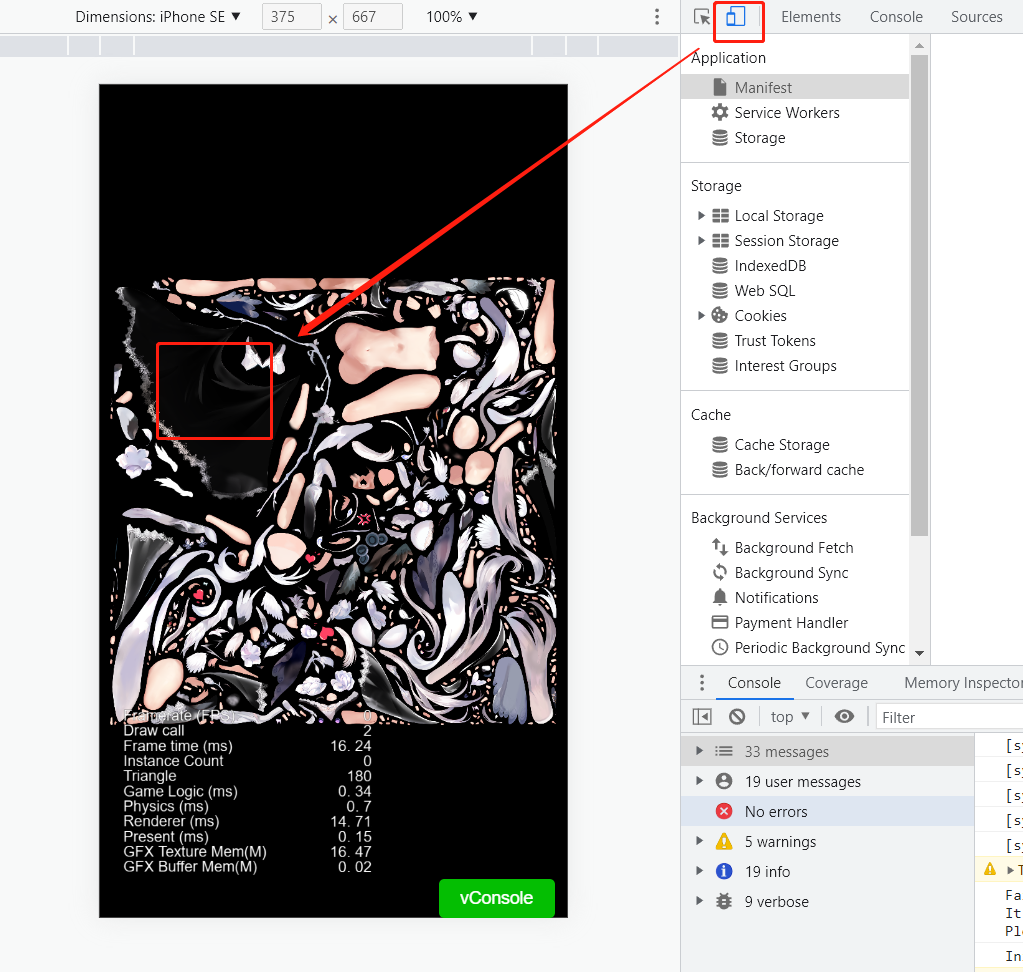Click the device toolbar toggle icon
The image size is (1023, 972).
[738, 17]
